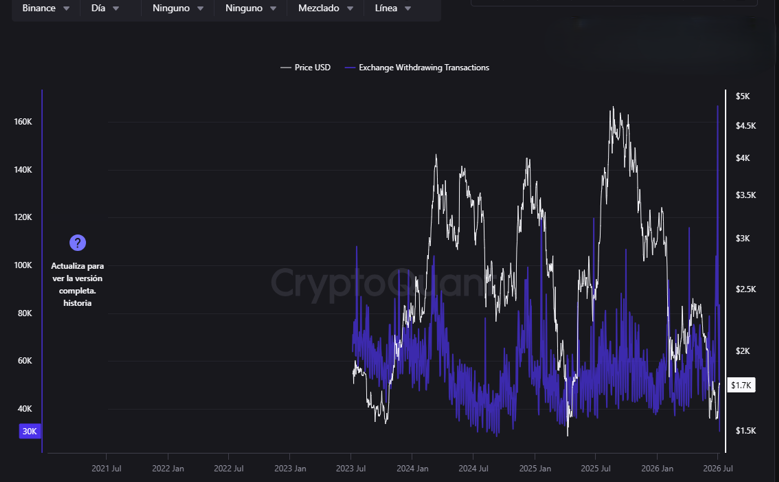
Task: Click the 80K left axis label
Action: (25, 313)
